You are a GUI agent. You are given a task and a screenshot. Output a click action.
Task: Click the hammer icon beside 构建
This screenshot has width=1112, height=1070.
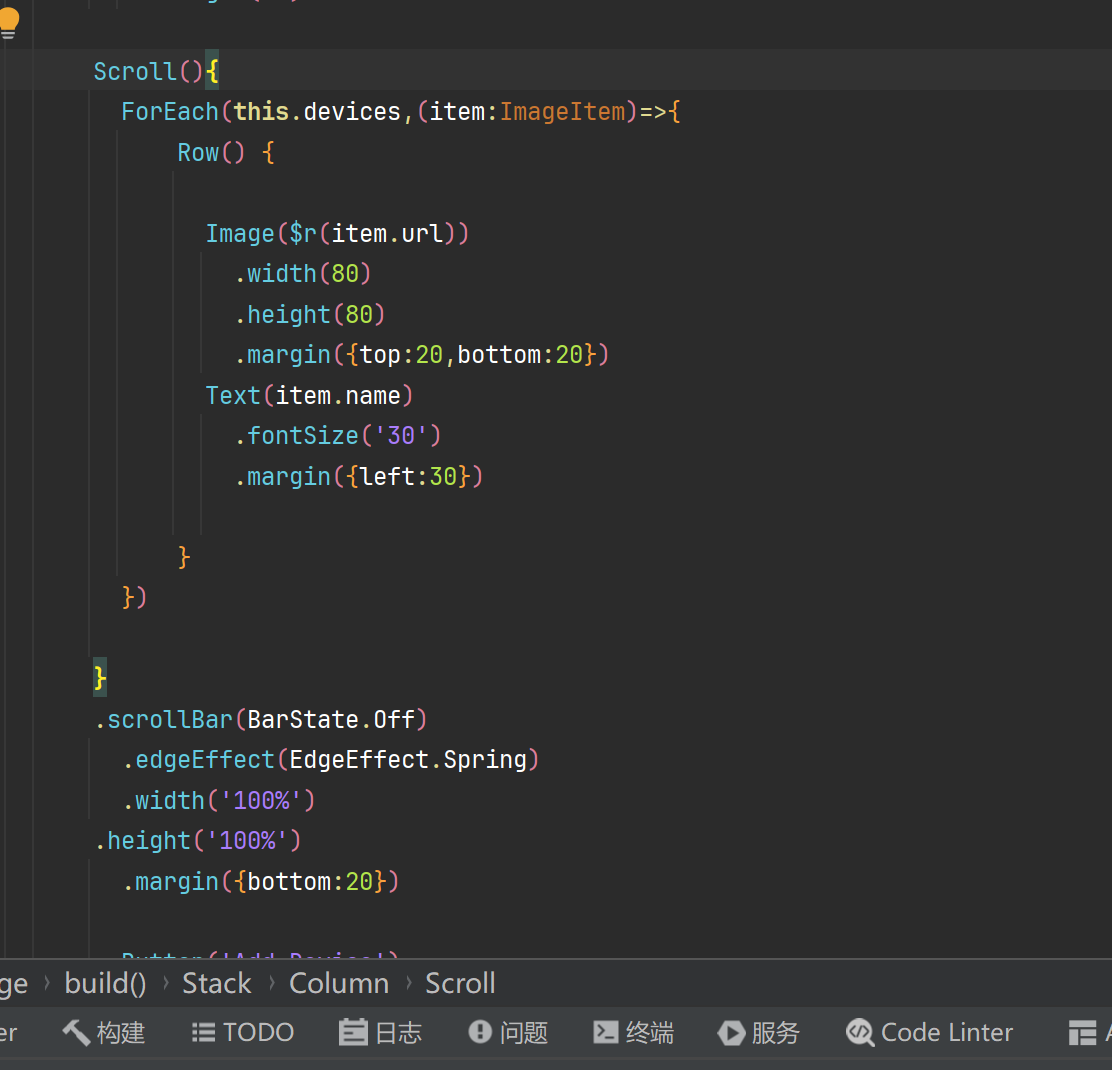click(x=76, y=1032)
